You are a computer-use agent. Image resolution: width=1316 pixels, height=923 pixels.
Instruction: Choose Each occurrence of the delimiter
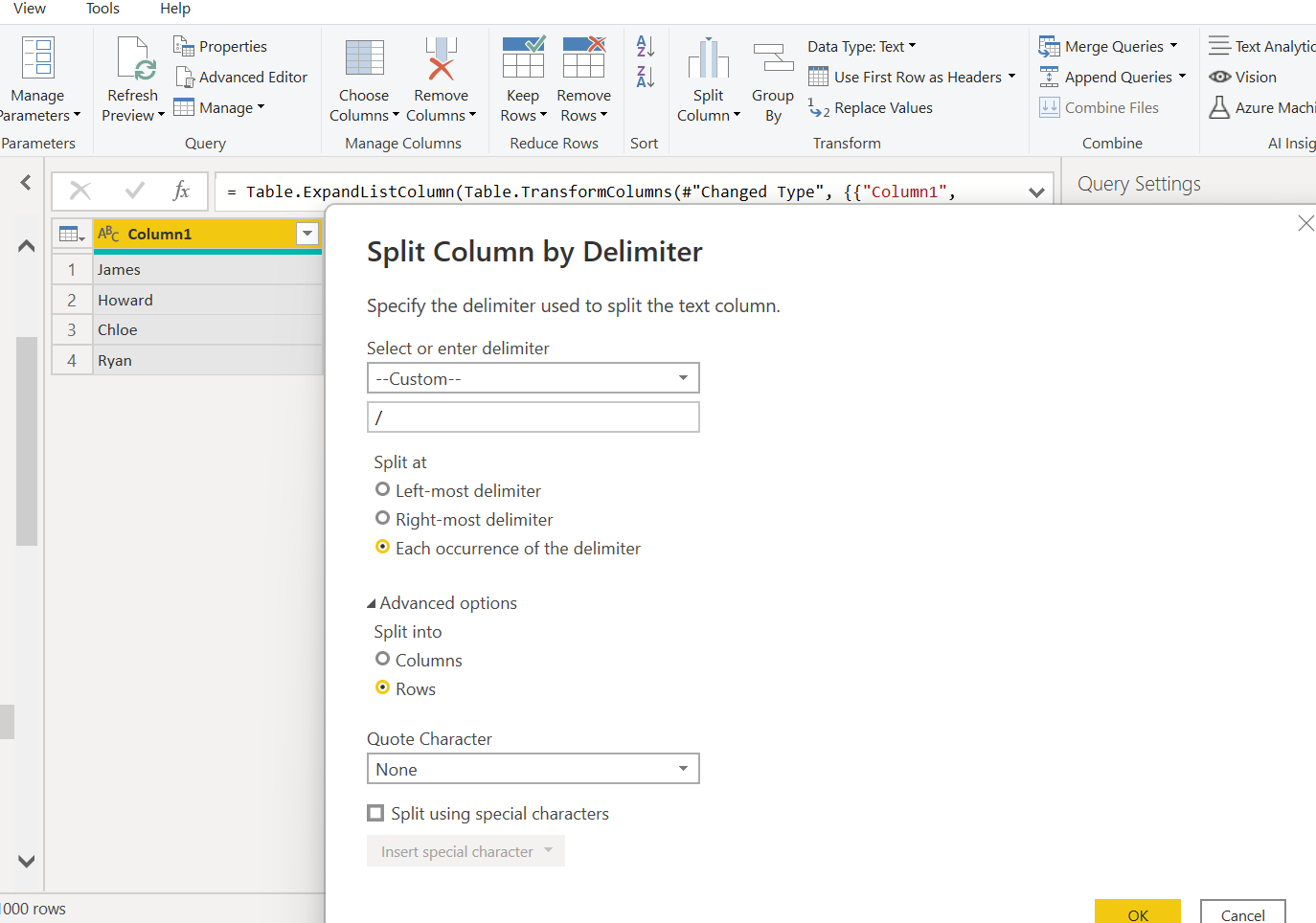click(382, 547)
